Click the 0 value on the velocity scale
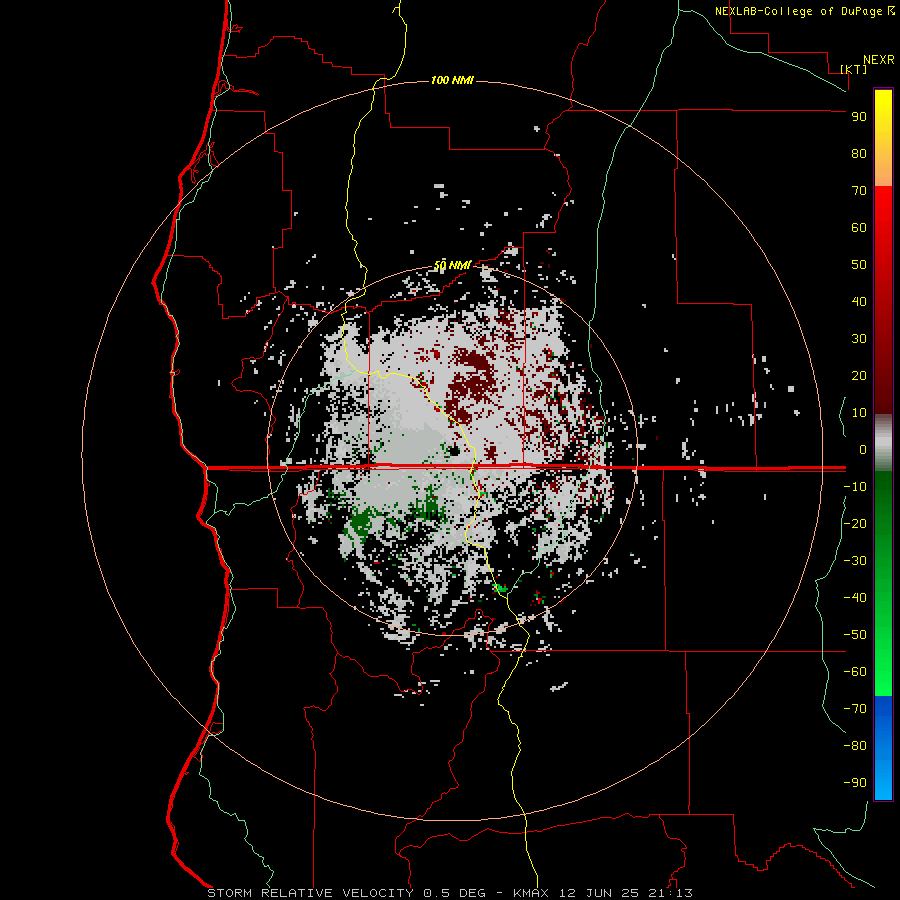 863,450
